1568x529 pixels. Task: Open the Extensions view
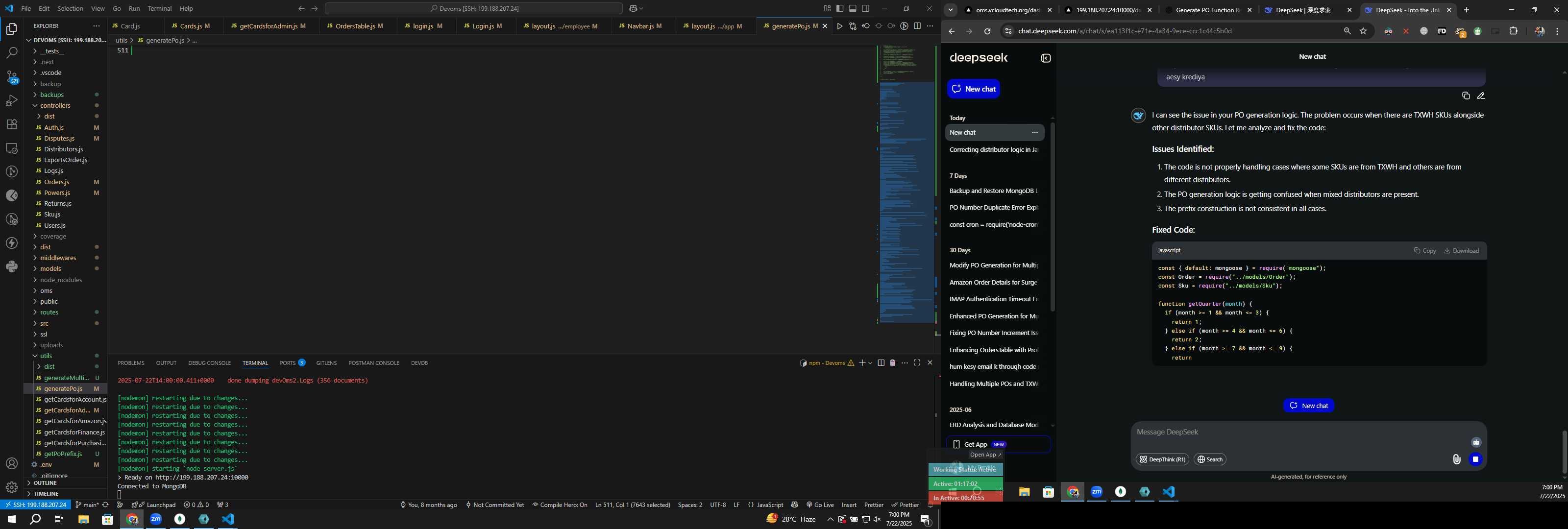click(x=12, y=124)
